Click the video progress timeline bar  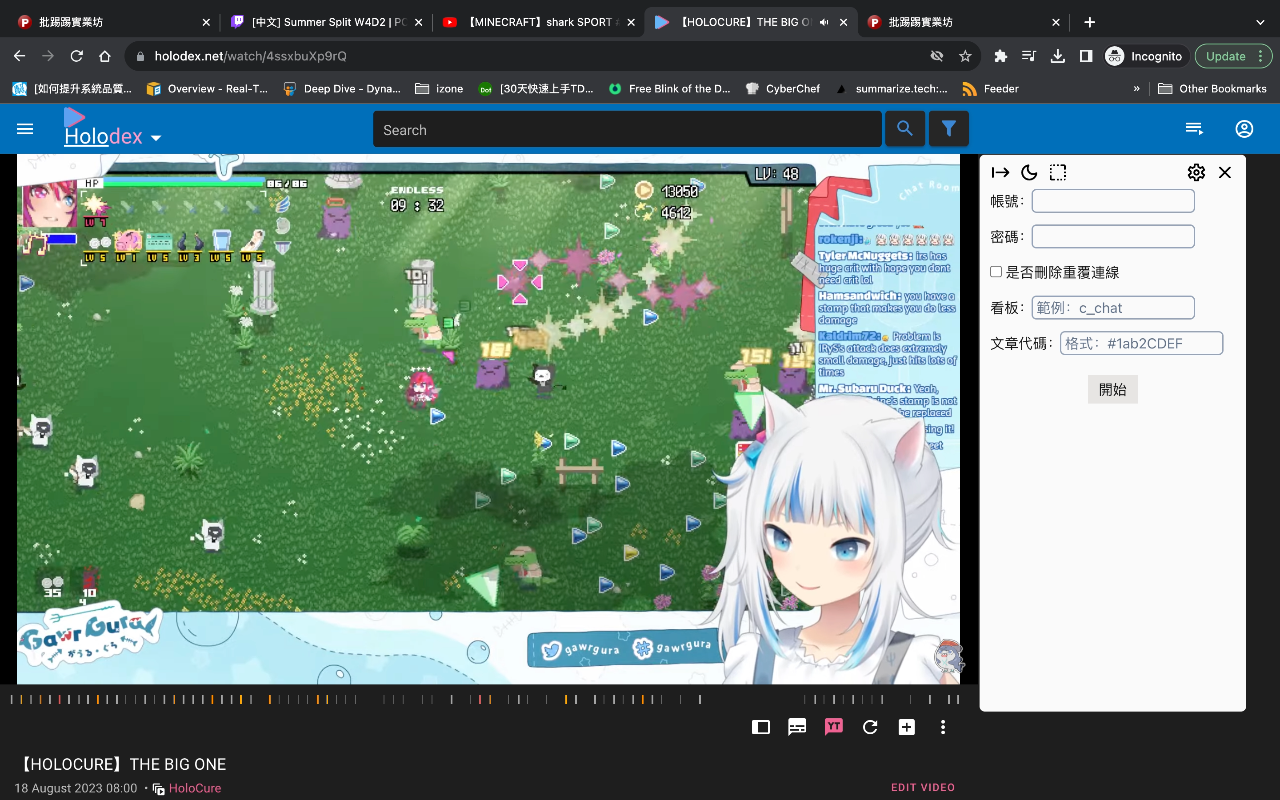coord(490,698)
